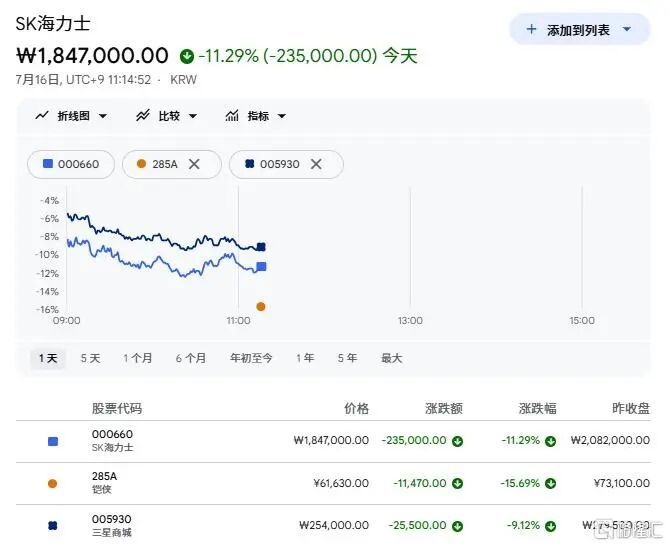This screenshot has height=546, width=669.
Task: Click down arrow icon next to -11,470.00
Action: point(457,484)
